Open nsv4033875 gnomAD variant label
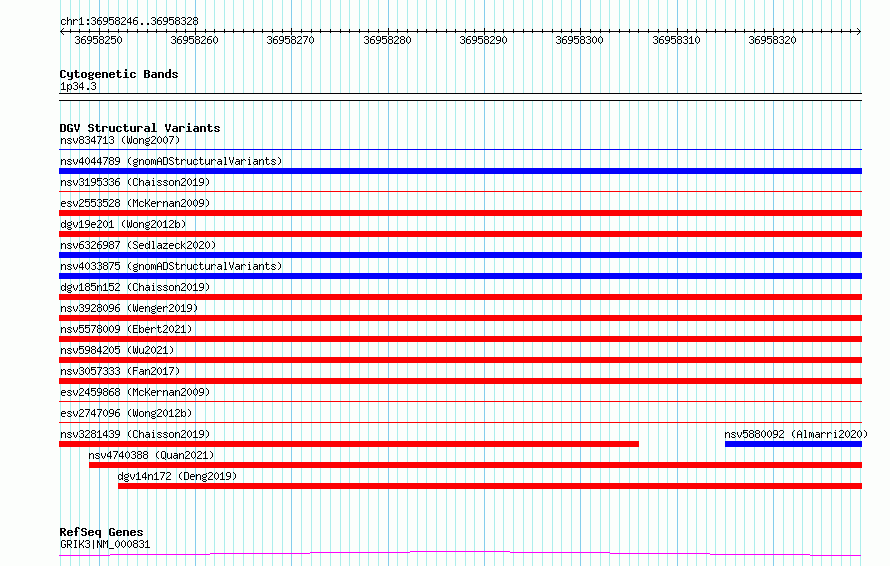This screenshot has width=890, height=566. [x=171, y=266]
